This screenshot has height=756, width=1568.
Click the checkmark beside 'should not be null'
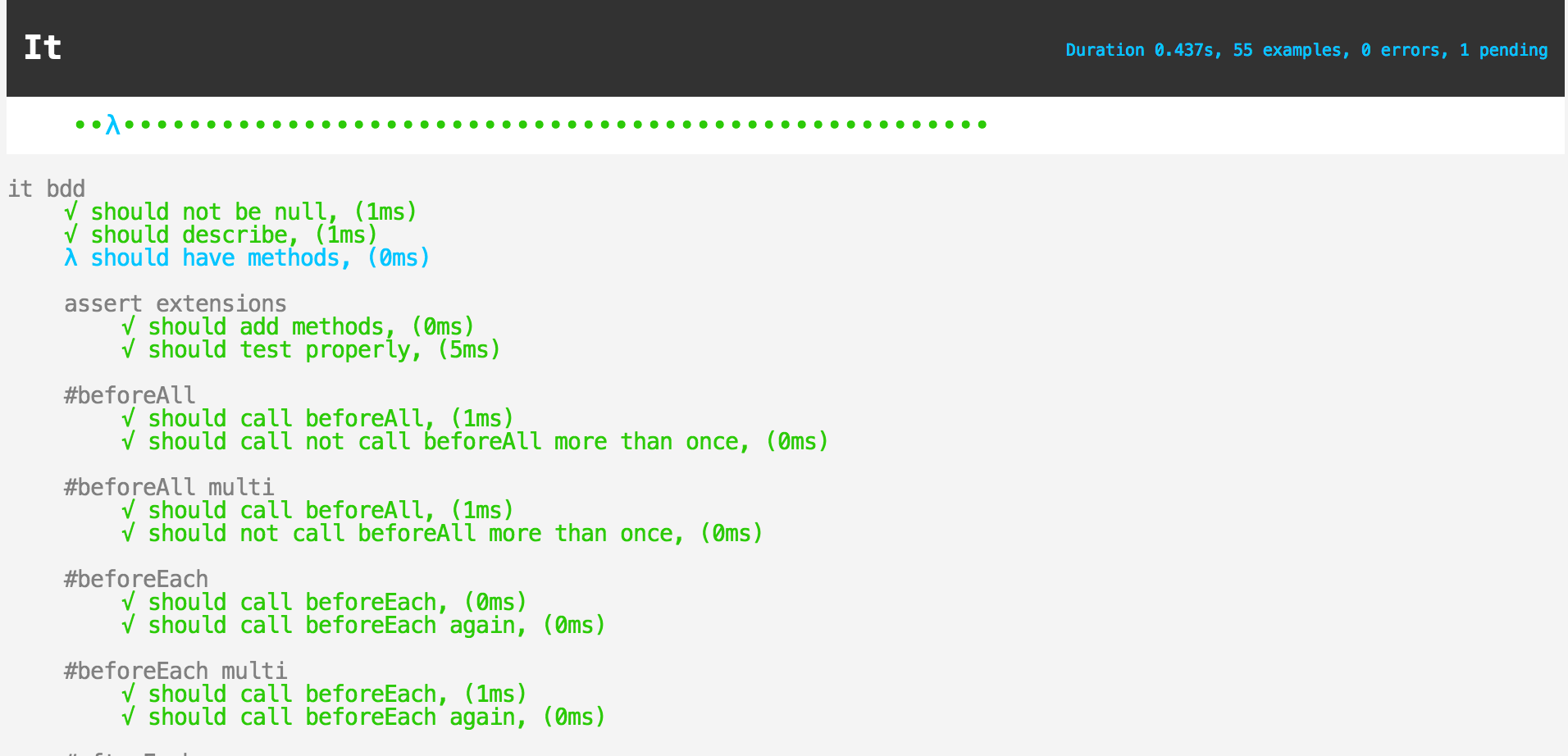pos(71,212)
